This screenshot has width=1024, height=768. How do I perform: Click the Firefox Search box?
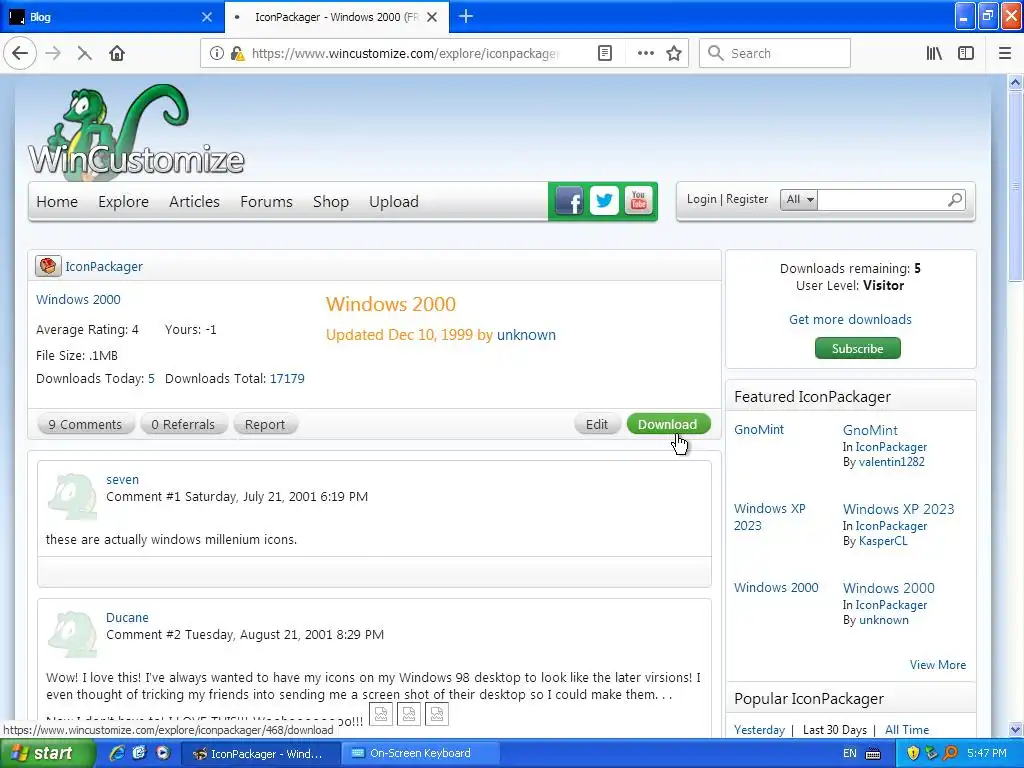775,53
